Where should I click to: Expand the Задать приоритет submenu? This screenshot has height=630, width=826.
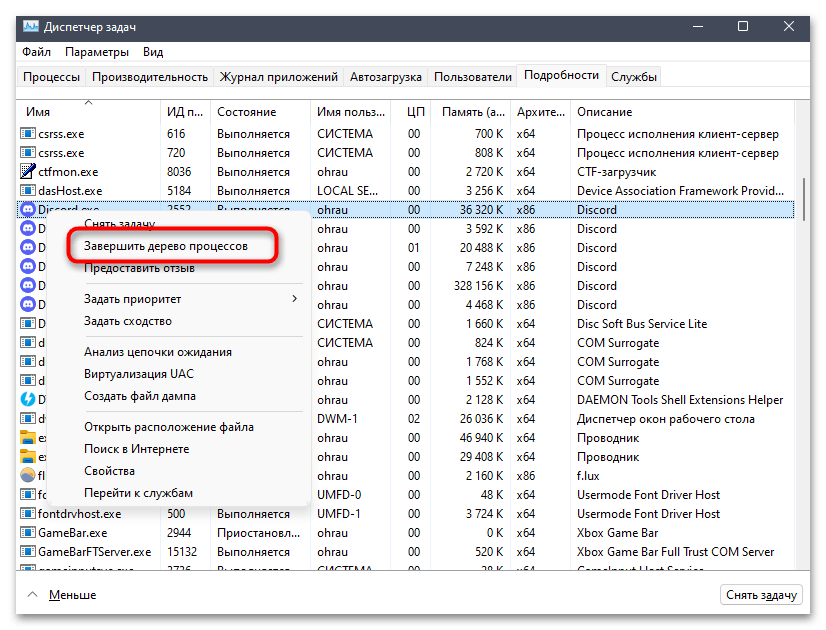(179, 299)
